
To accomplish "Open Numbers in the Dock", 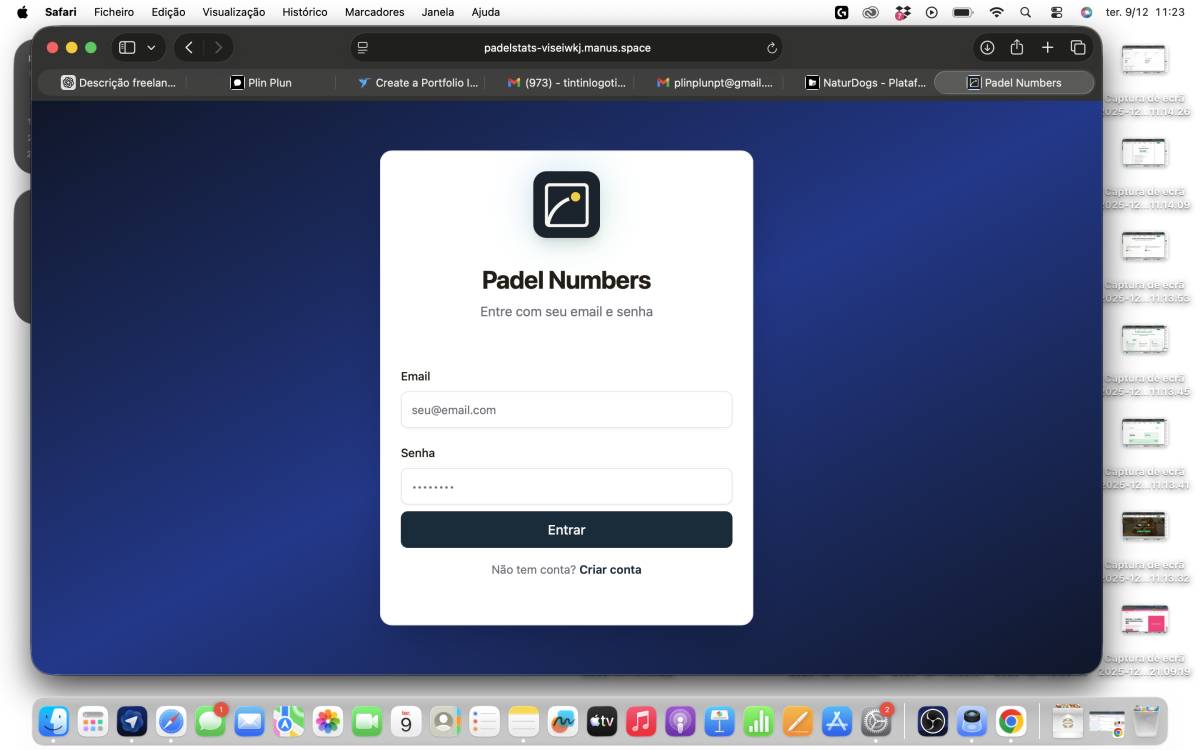I will coord(759,721).
